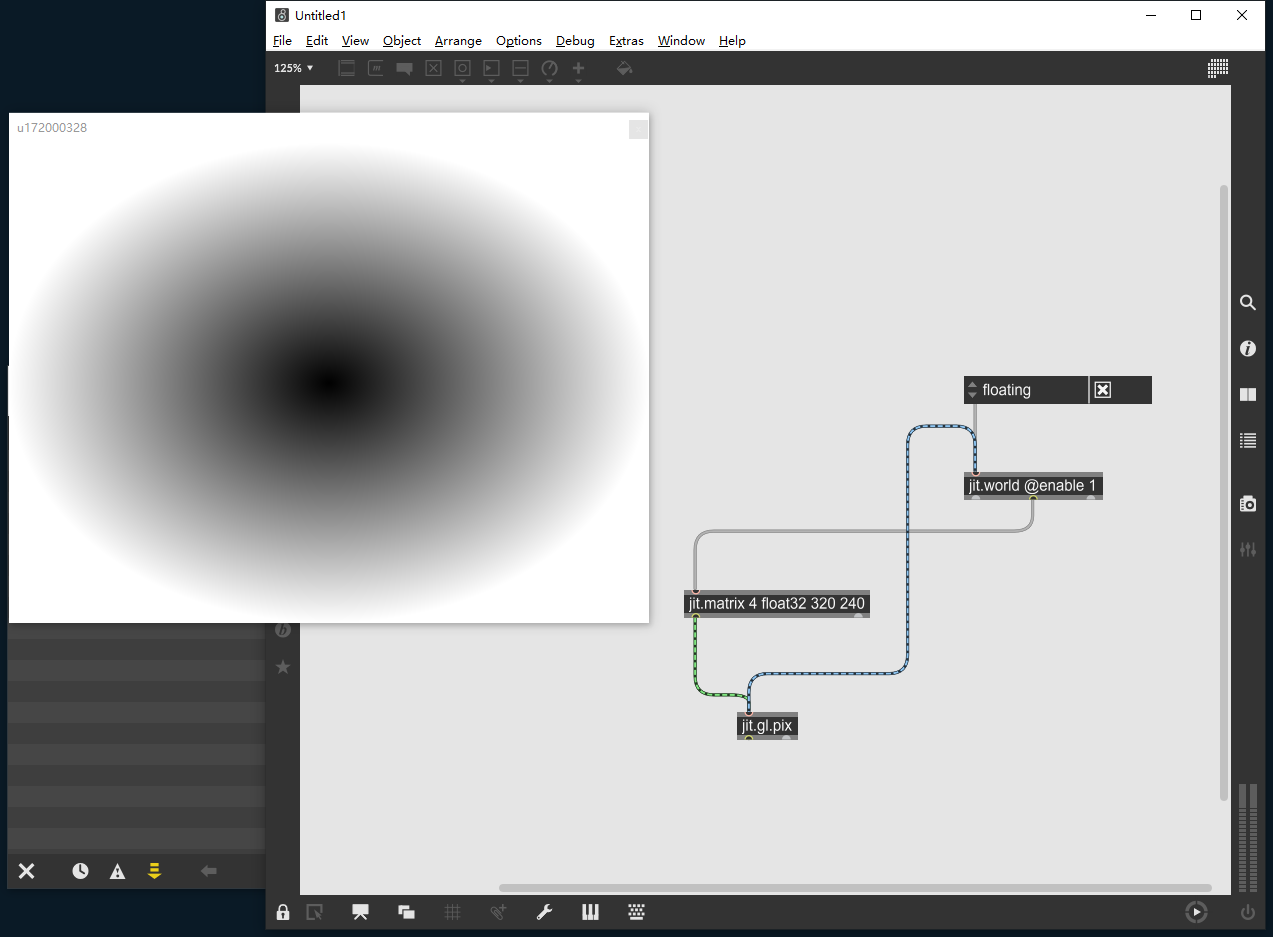
Task: Toggle the floating attribute X checkbox
Action: point(1102,390)
